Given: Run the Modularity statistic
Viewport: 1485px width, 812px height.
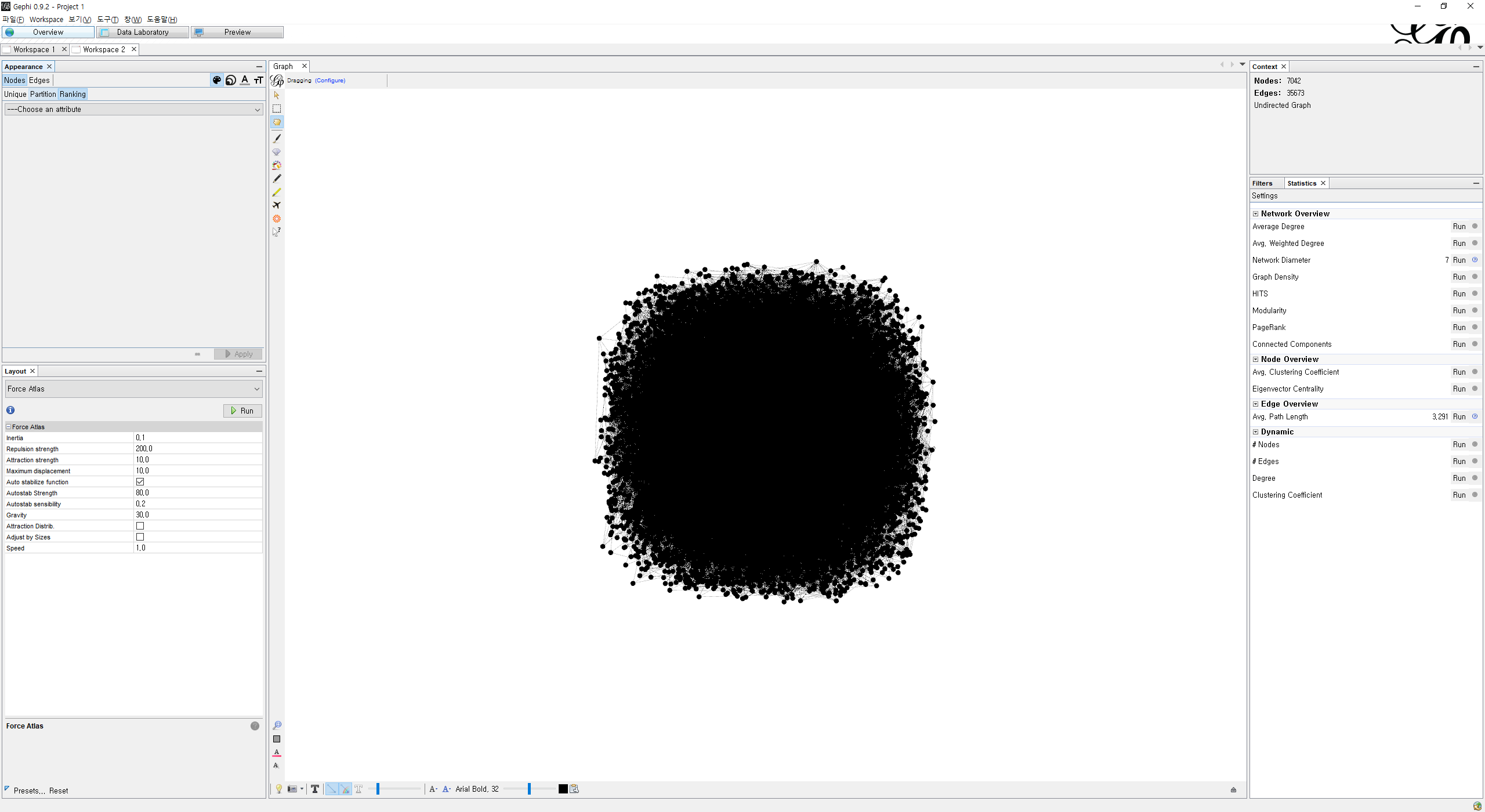Looking at the screenshot, I should click(x=1459, y=311).
